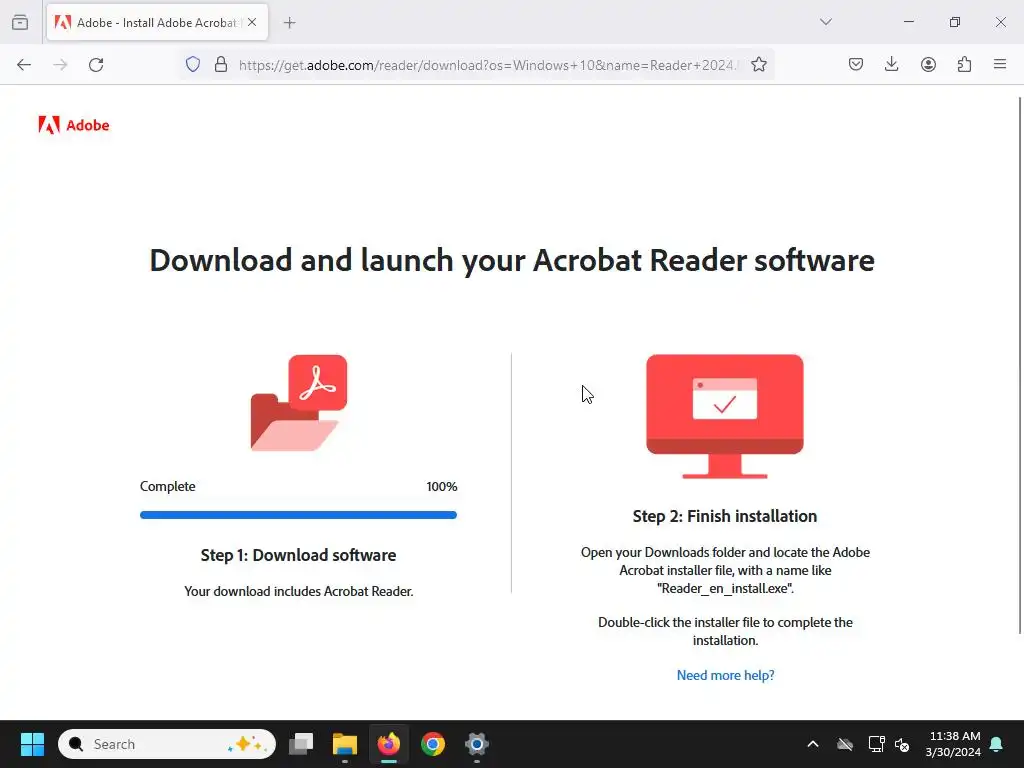Open Task View on taskbar
1024x768 pixels.
(301, 744)
